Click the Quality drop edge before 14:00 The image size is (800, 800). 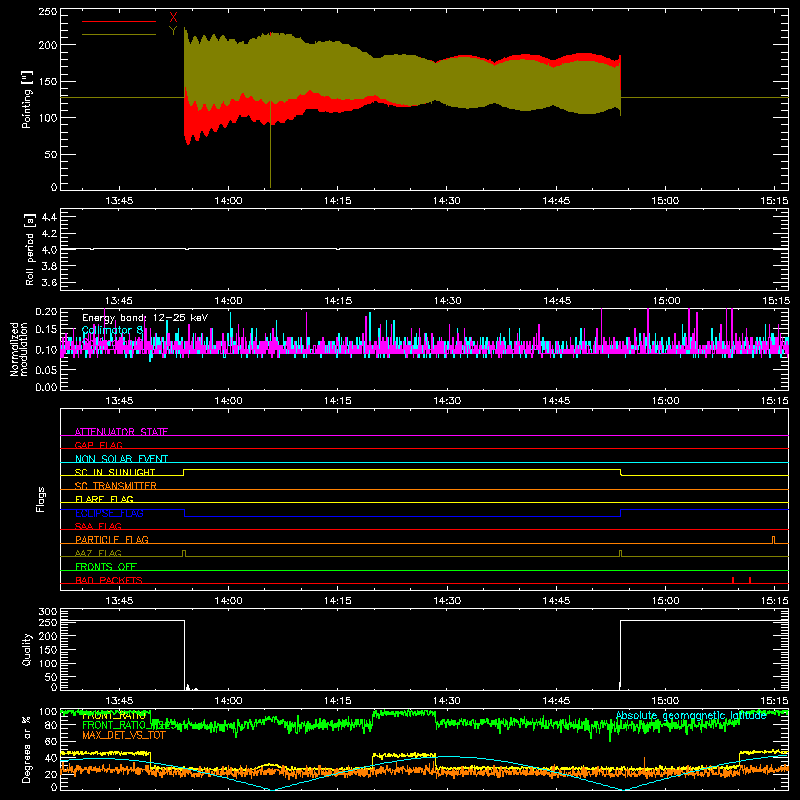pos(184,655)
